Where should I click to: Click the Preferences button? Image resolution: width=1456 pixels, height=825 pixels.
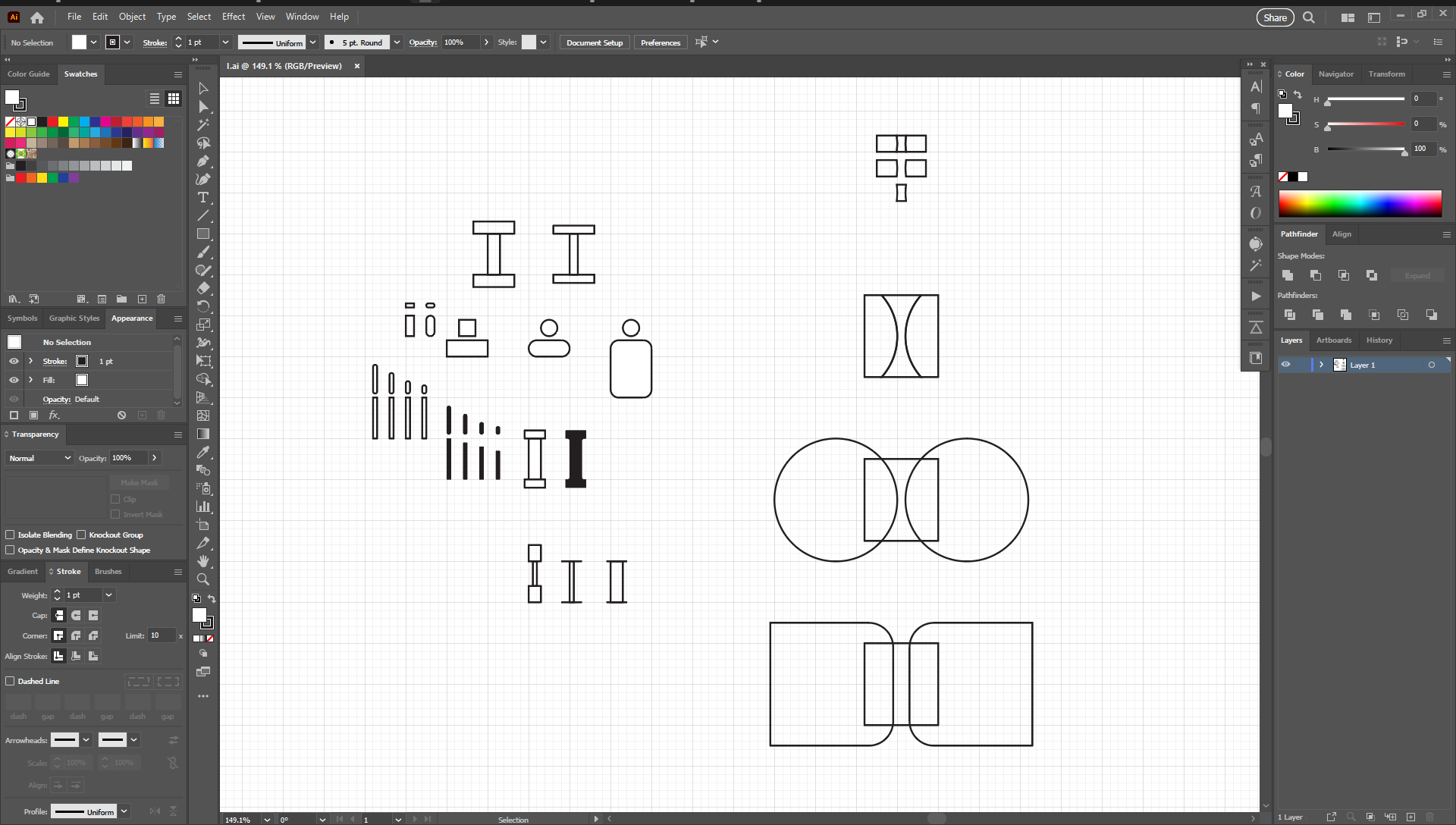660,42
